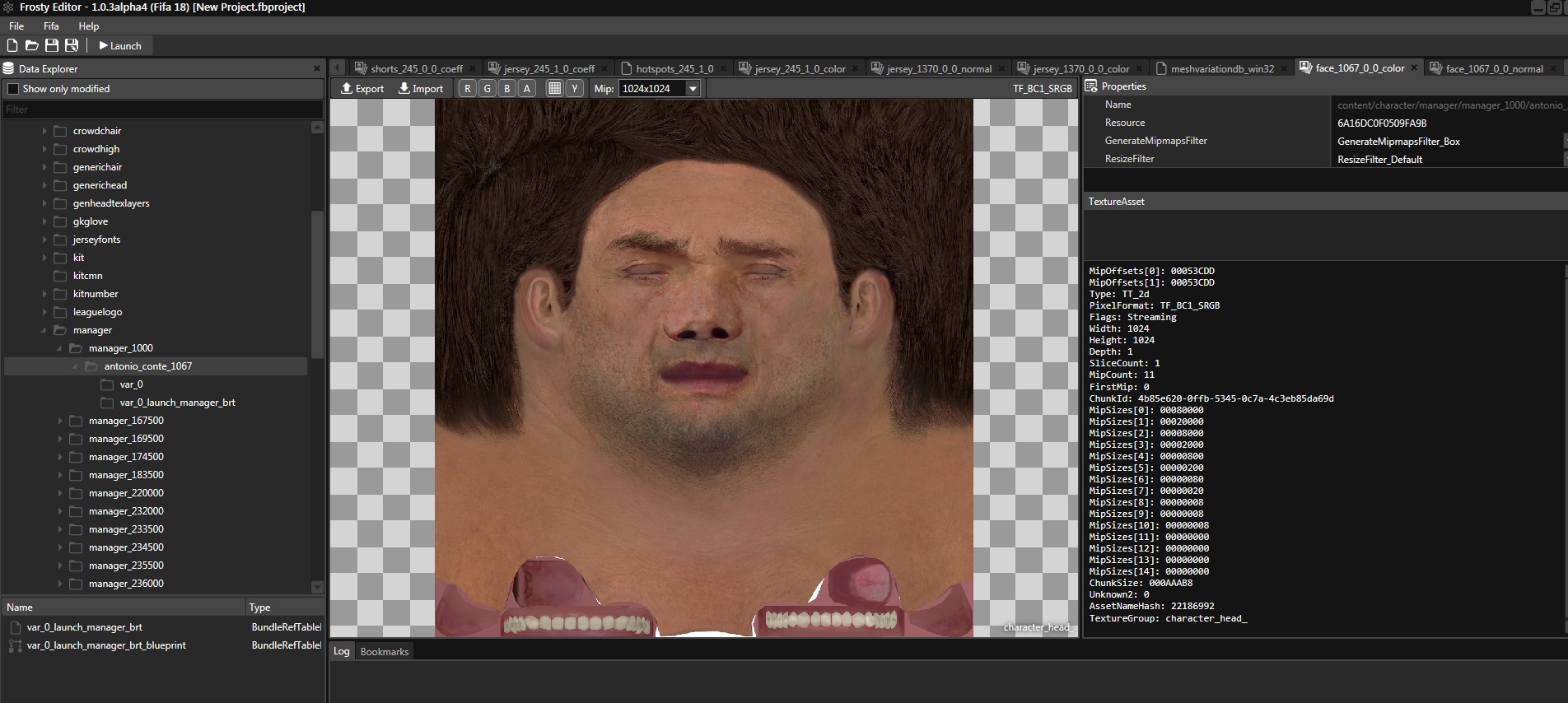Click the New Project icon in toolbar
Image resolution: width=1568 pixels, height=703 pixels.
tap(12, 45)
